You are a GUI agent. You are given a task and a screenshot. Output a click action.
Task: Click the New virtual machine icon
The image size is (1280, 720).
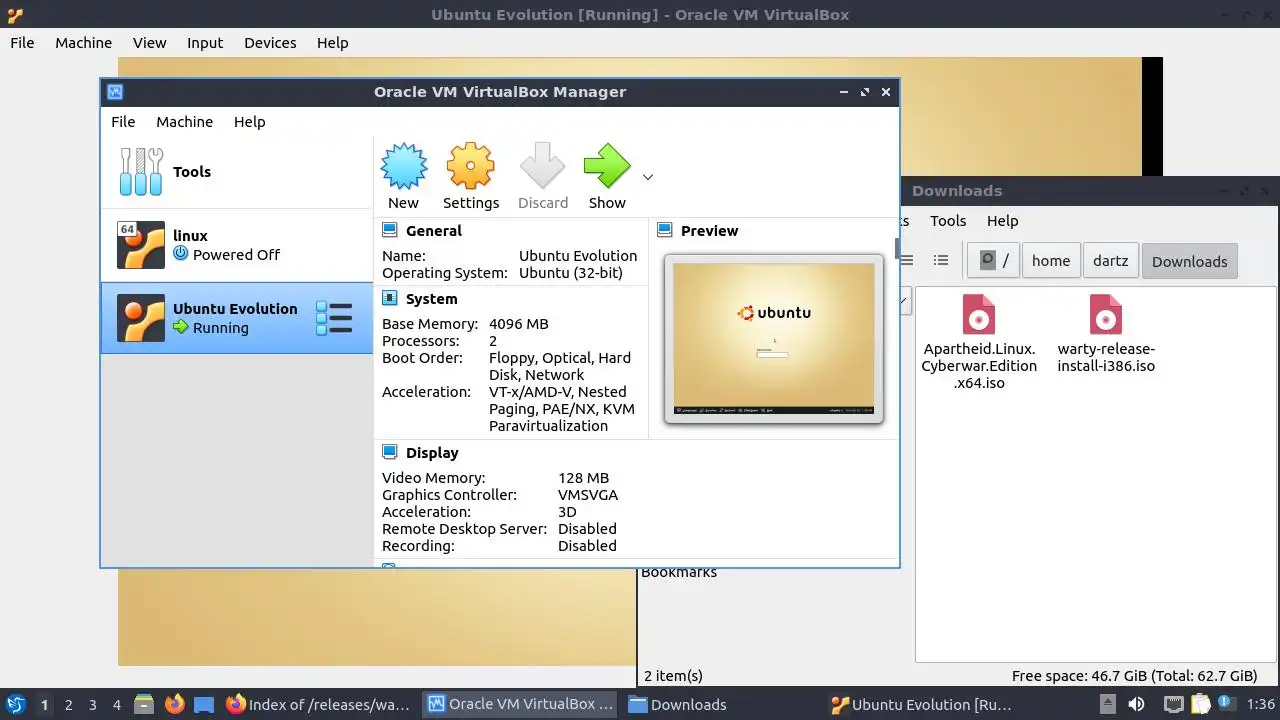404,166
